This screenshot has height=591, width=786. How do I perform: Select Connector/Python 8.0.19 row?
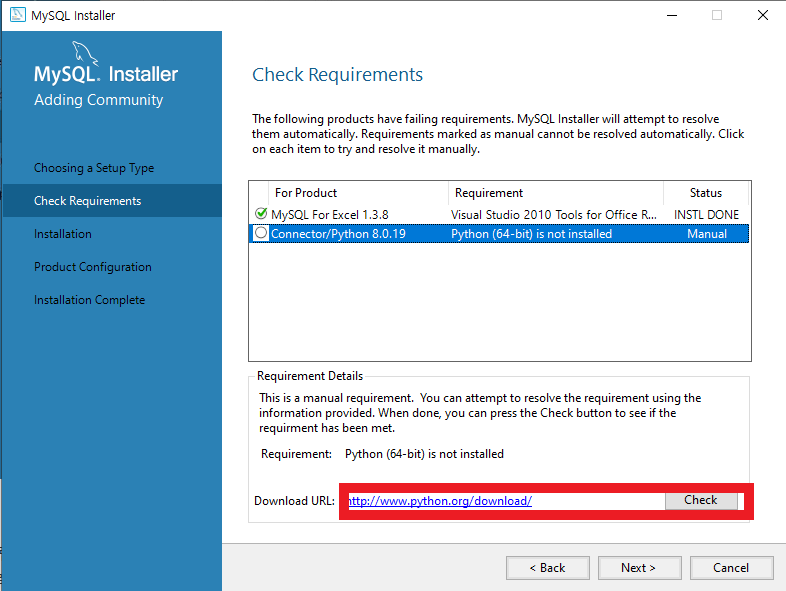pyautogui.click(x=498, y=234)
